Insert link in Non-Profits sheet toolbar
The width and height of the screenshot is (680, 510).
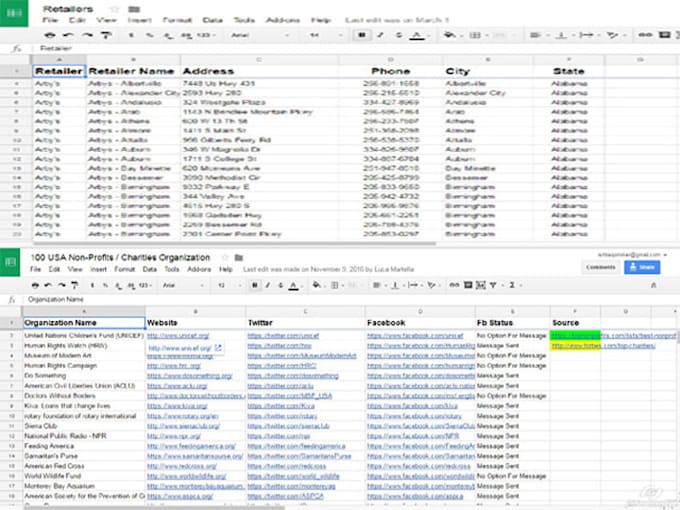pos(454,285)
